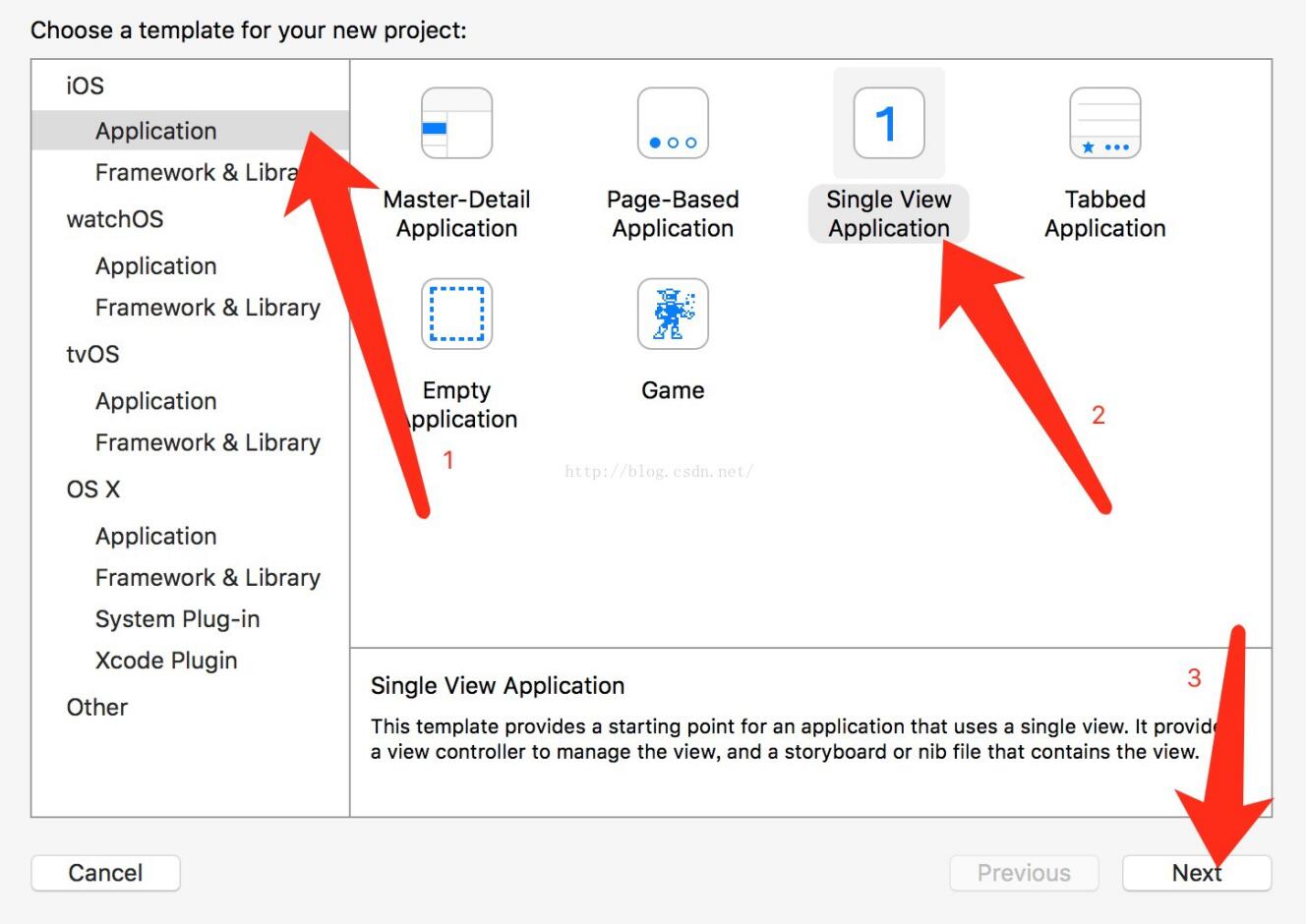Screen dimensions: 1306x924
Task: Select Application under iOS
Action: (x=155, y=131)
